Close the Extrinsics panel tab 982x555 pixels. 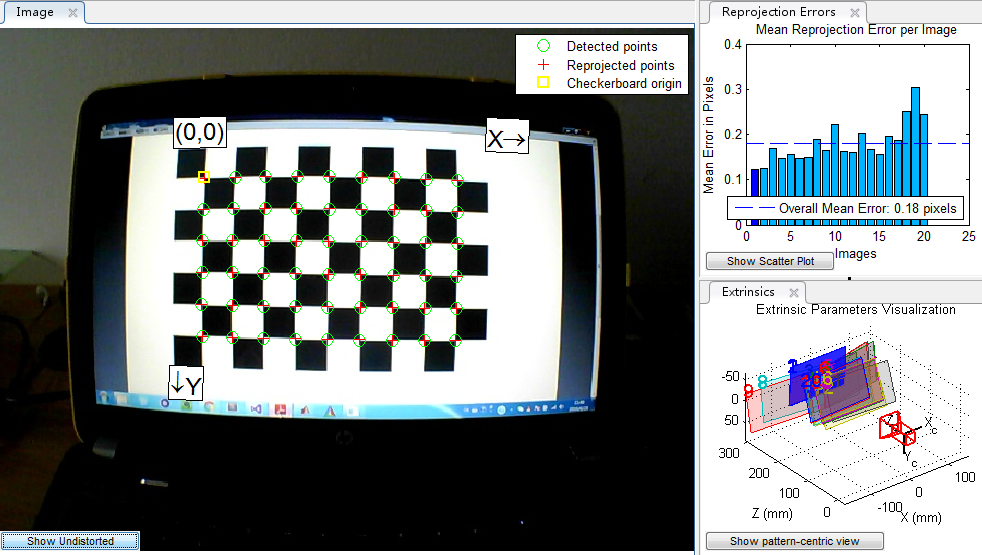click(793, 293)
